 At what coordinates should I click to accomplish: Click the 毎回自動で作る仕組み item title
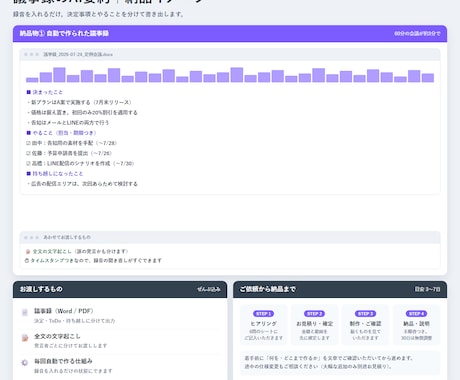tap(63, 361)
